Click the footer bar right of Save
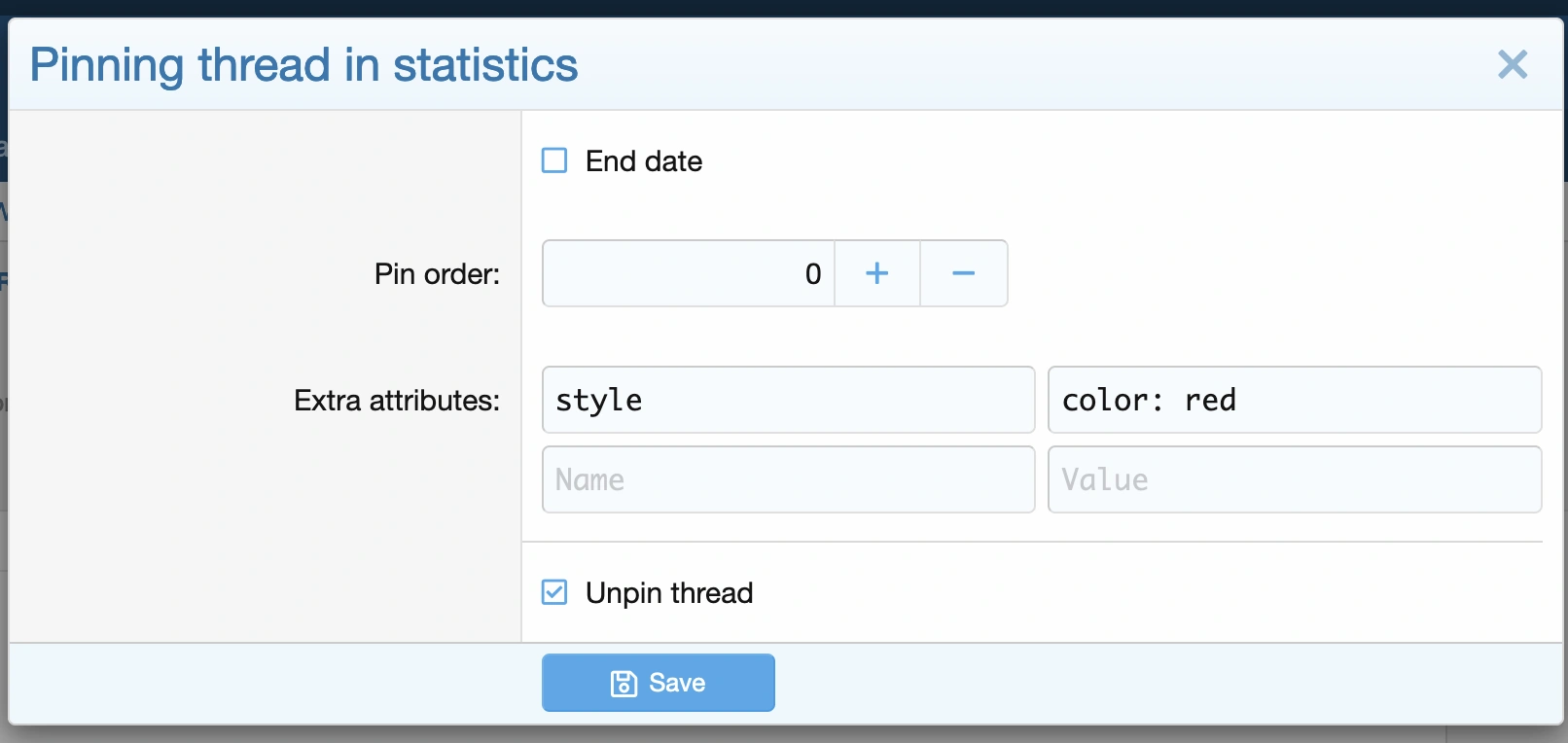 coord(1167,683)
